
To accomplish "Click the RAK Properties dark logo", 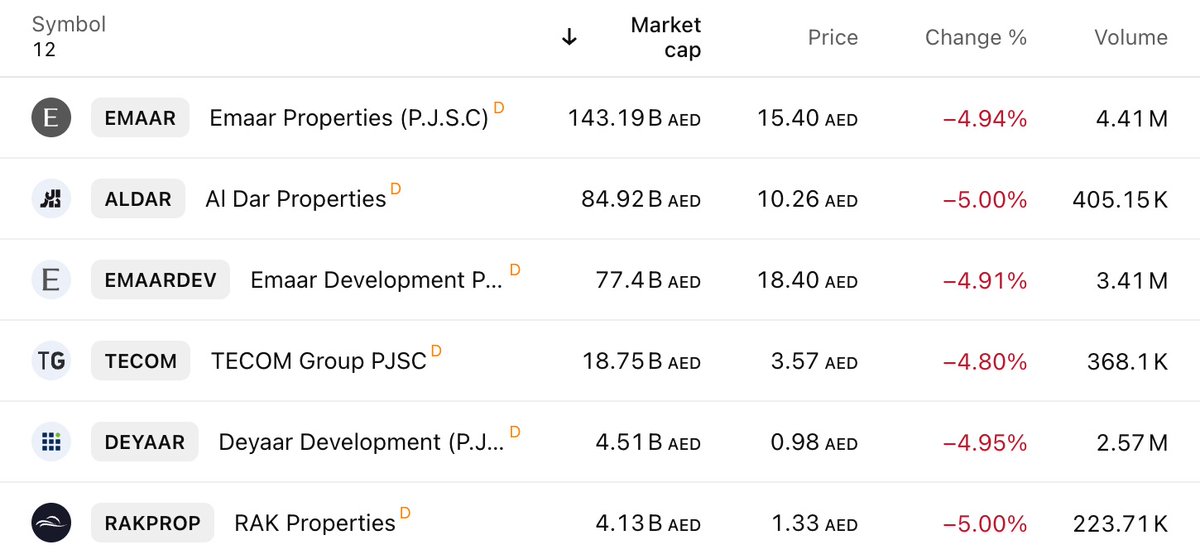I will (x=51, y=523).
